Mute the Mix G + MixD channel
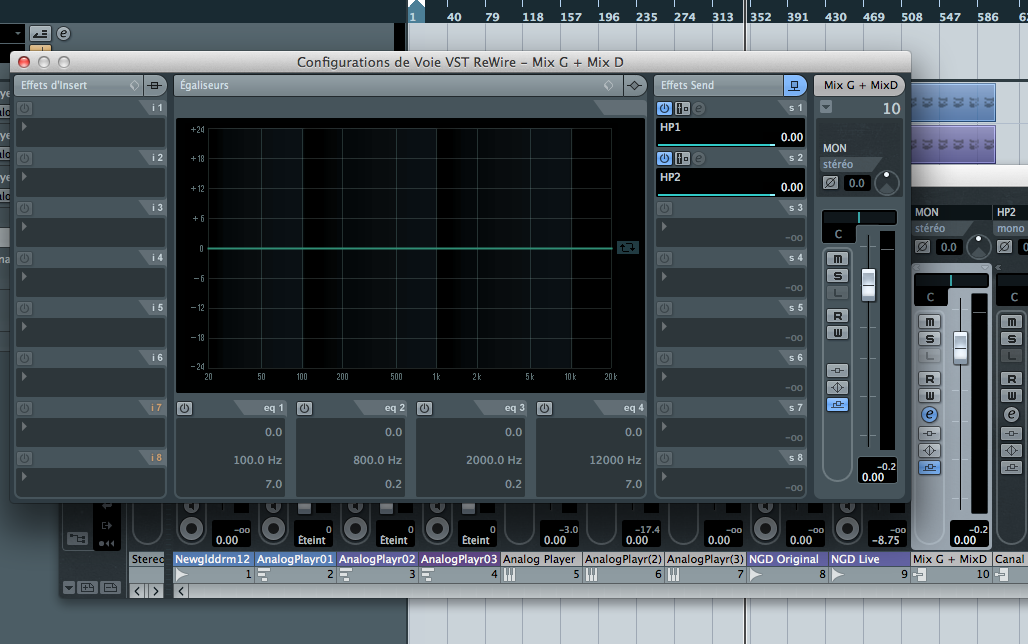The width and height of the screenshot is (1028, 644). [839, 259]
